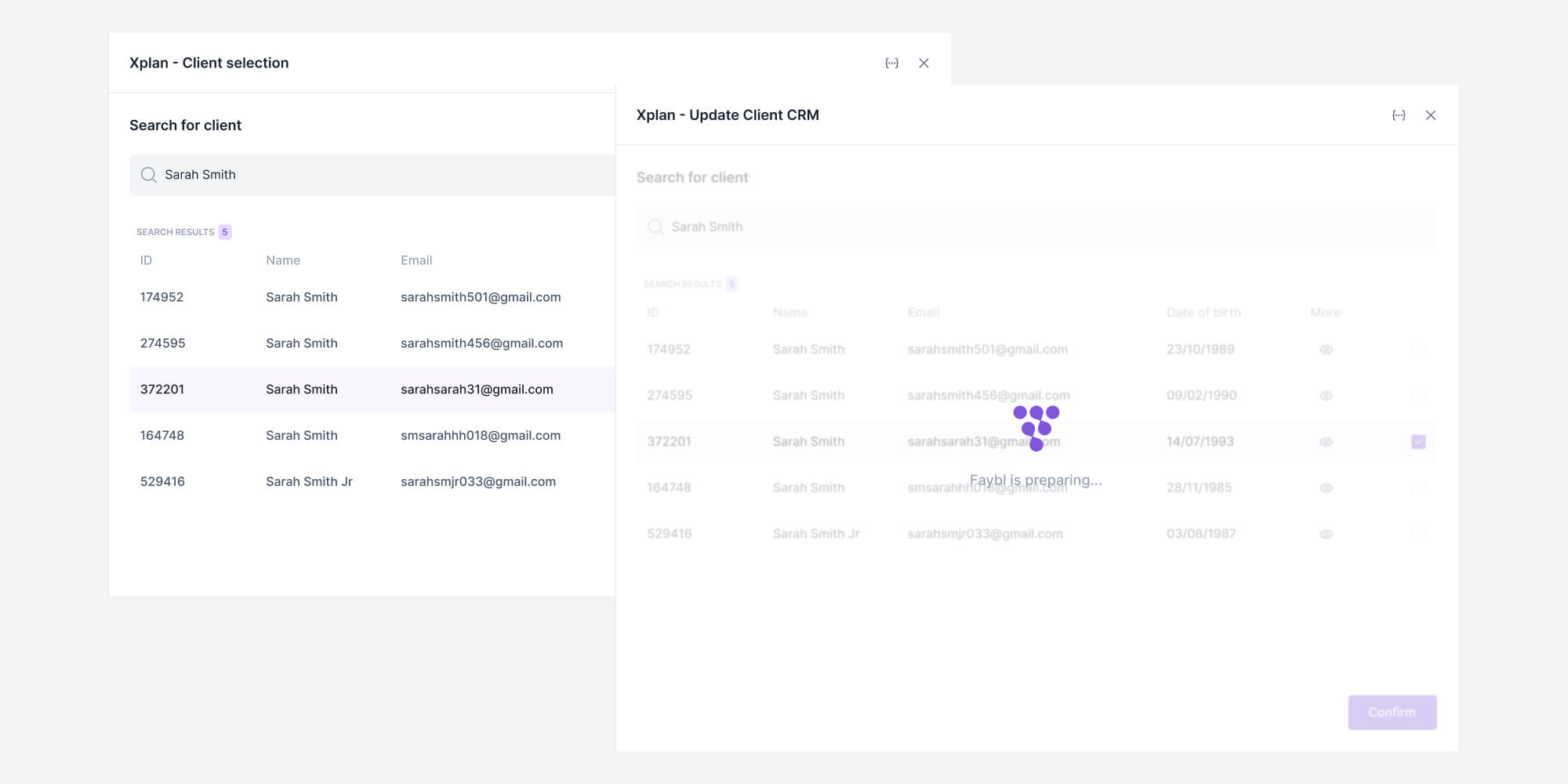Screen dimensions: 1568x784
Task: View details eye icon for client 164748
Action: [1326, 488]
